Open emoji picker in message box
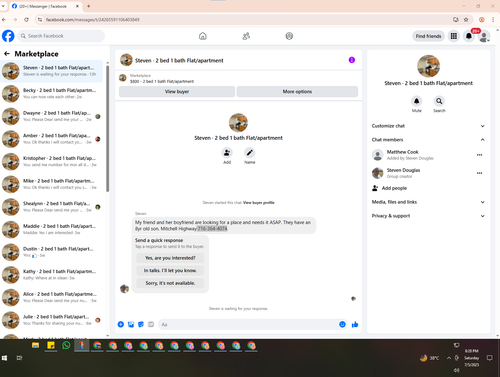The image size is (500, 377). (x=342, y=324)
